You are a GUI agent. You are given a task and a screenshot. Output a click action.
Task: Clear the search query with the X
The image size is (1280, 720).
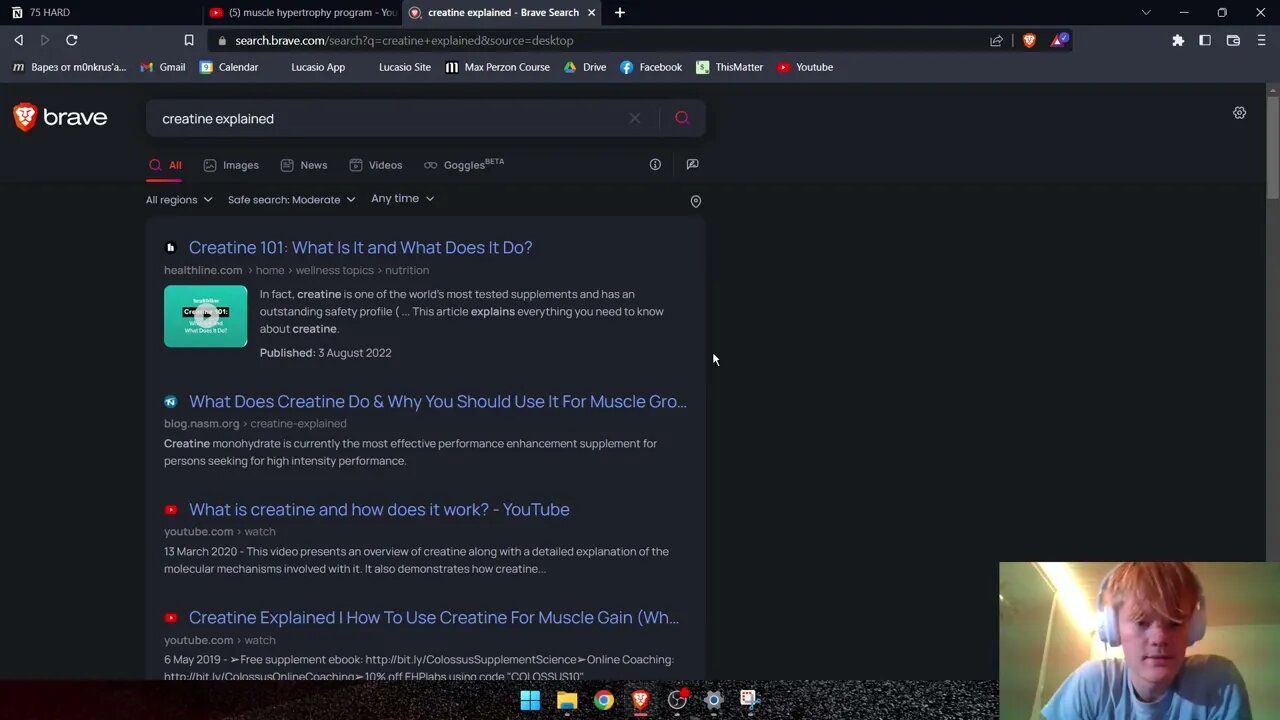(635, 118)
